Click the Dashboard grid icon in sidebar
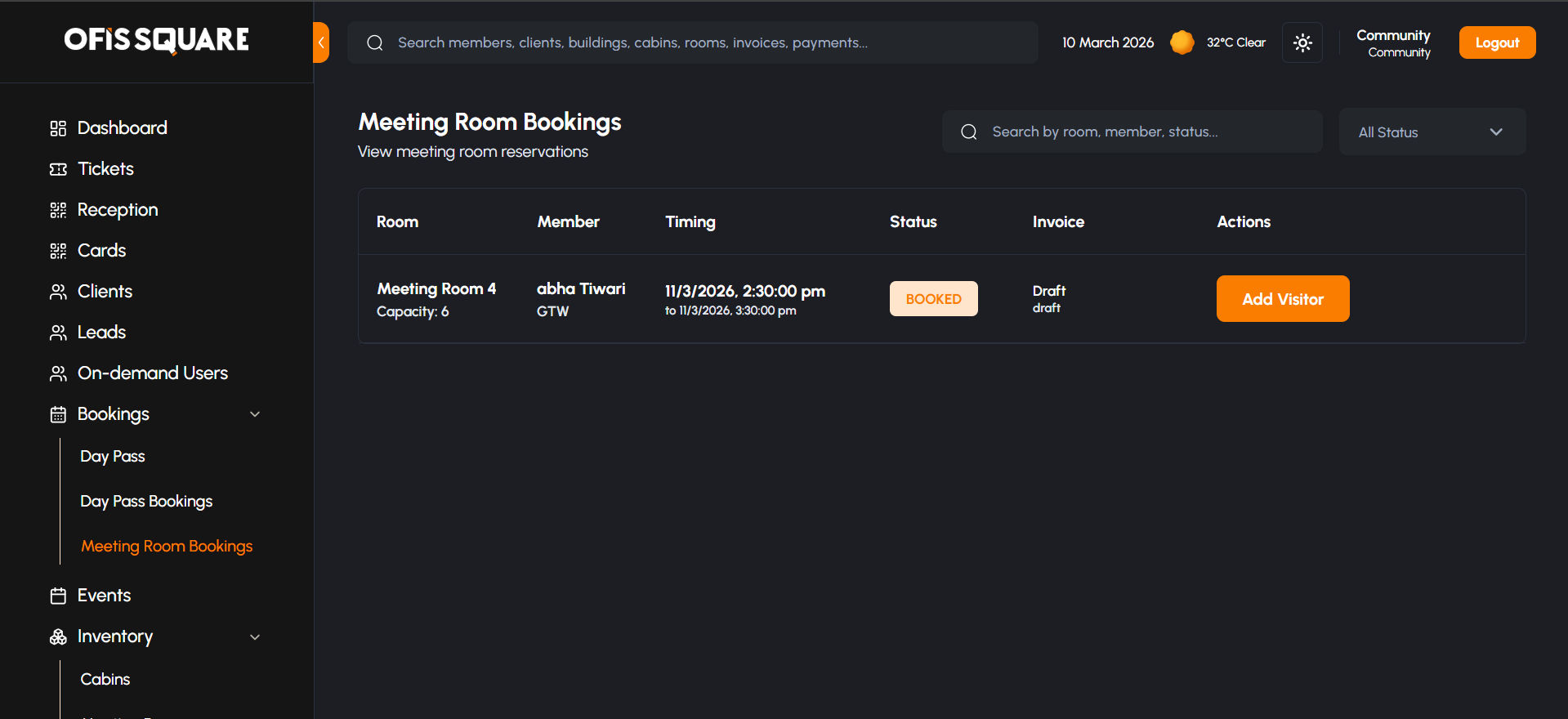 pyautogui.click(x=58, y=128)
